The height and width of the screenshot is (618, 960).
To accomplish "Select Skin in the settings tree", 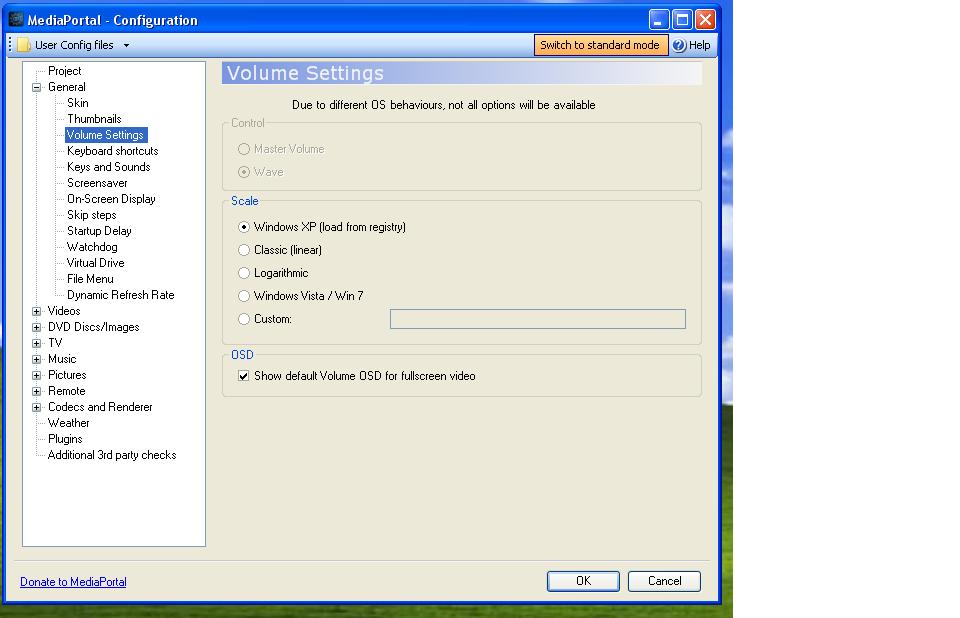I will (78, 103).
